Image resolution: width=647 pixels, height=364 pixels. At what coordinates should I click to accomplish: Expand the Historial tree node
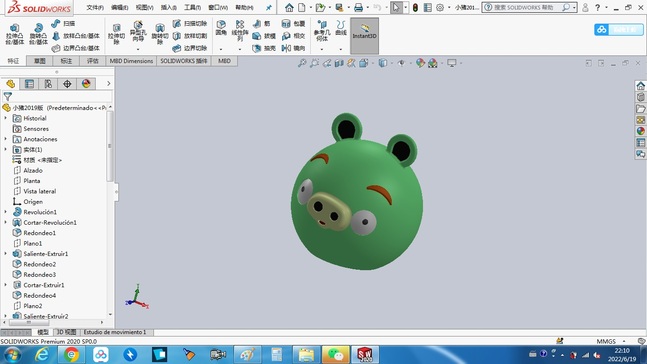pyautogui.click(x=5, y=118)
